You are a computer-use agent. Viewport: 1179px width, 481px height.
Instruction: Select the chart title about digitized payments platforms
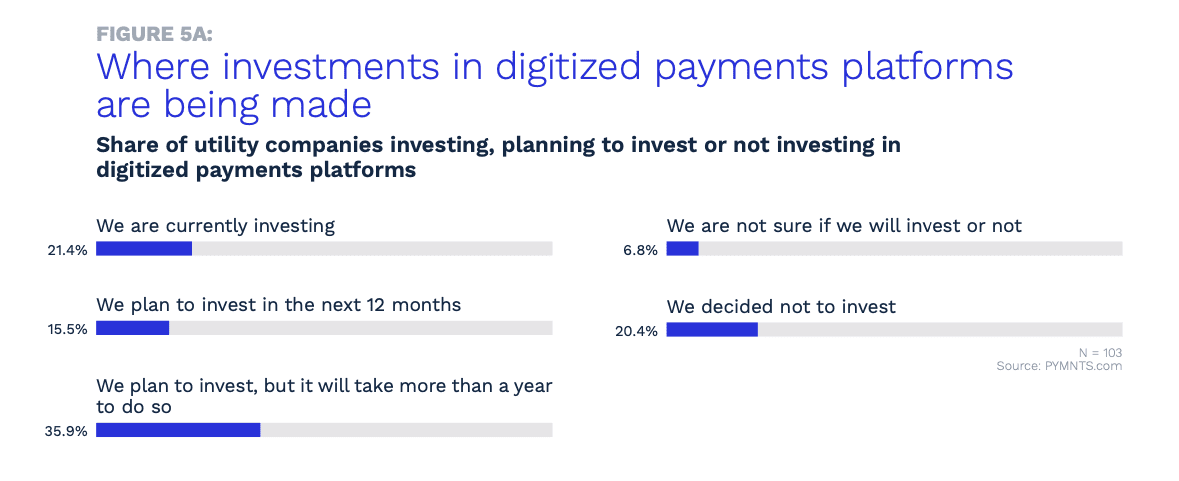554,84
